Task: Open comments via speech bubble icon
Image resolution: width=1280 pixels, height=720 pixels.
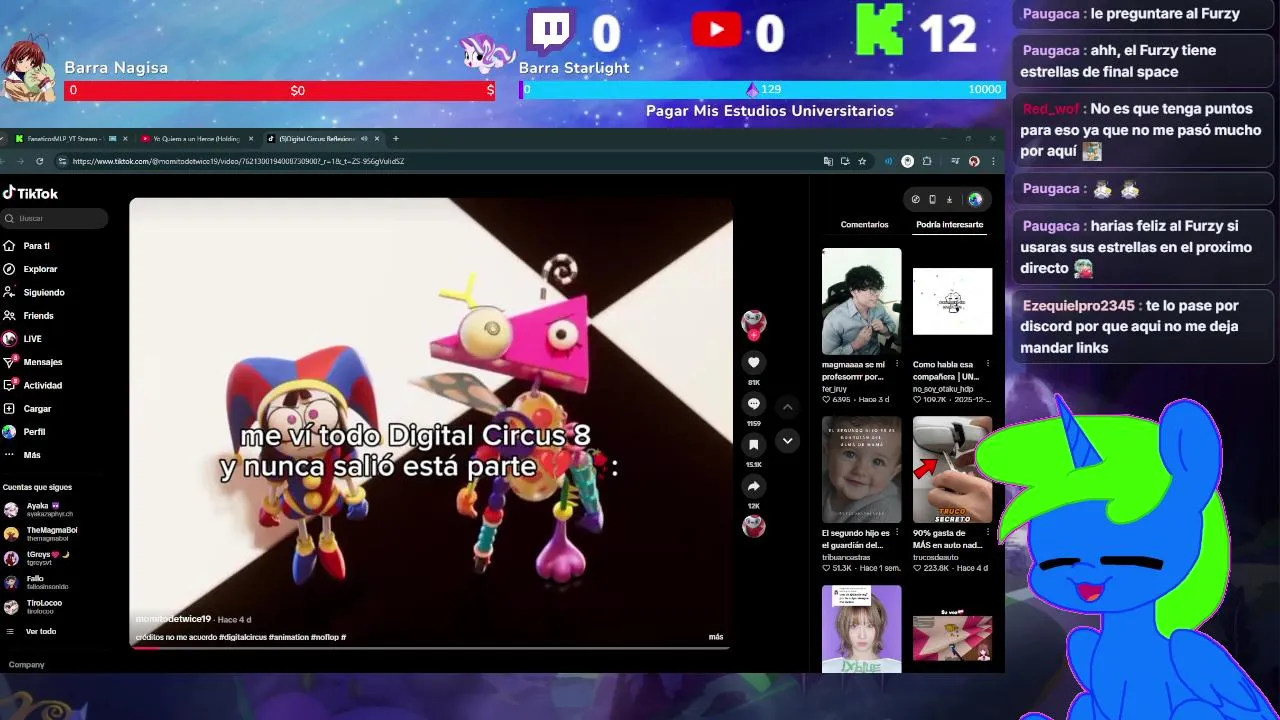Action: pos(754,404)
